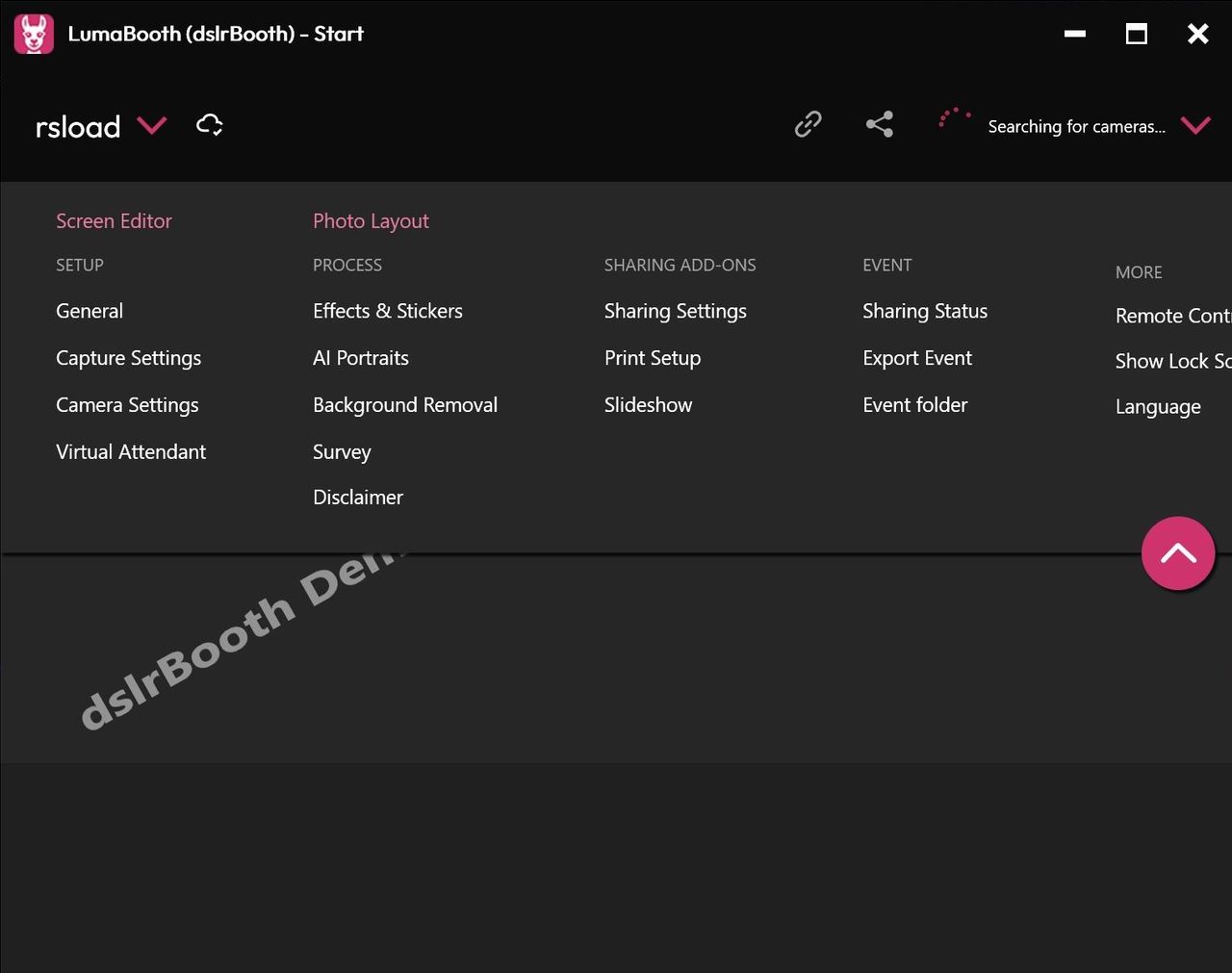
Task: Open the Photo Layout editor
Action: tap(371, 221)
